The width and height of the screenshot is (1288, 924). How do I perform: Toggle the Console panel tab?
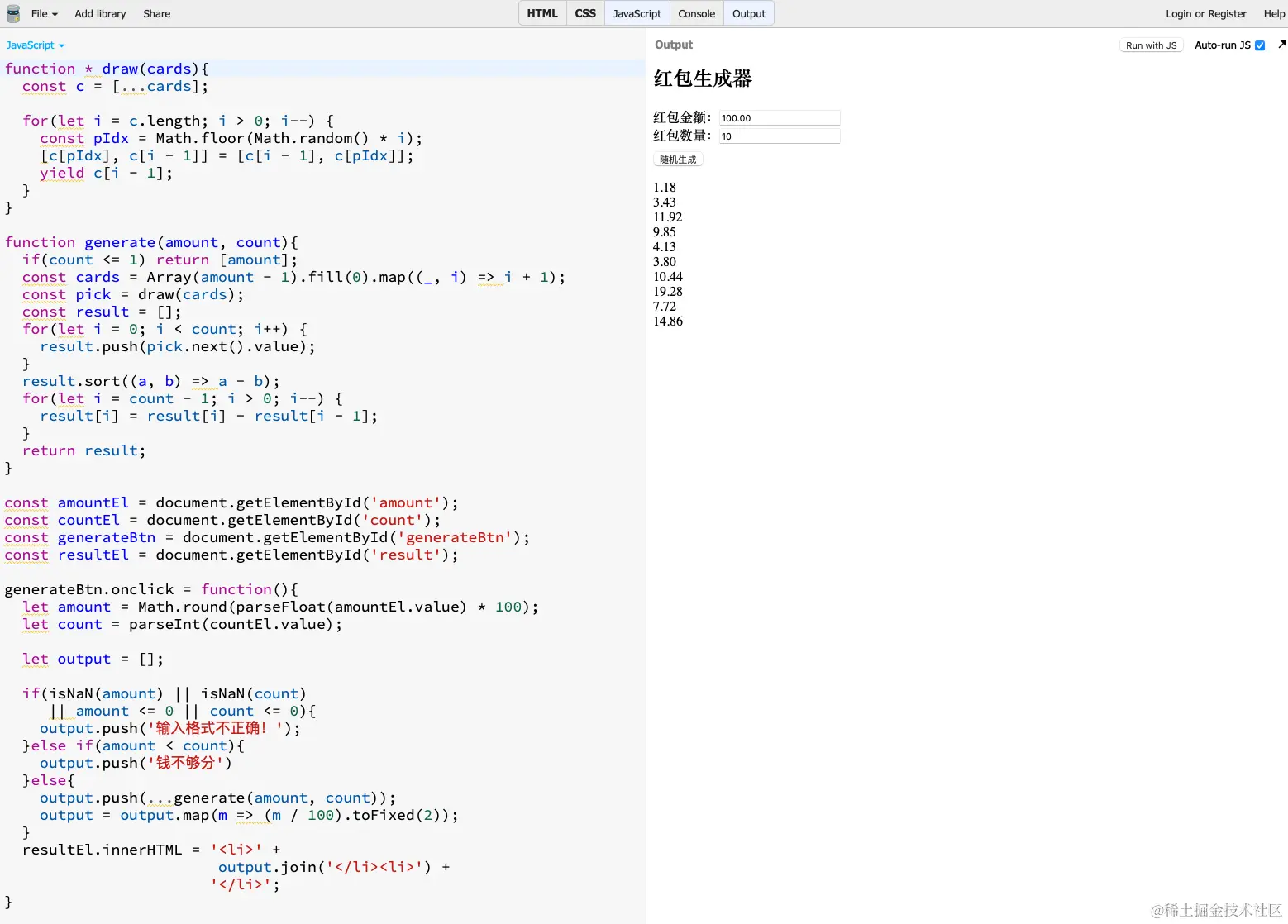pyautogui.click(x=696, y=13)
